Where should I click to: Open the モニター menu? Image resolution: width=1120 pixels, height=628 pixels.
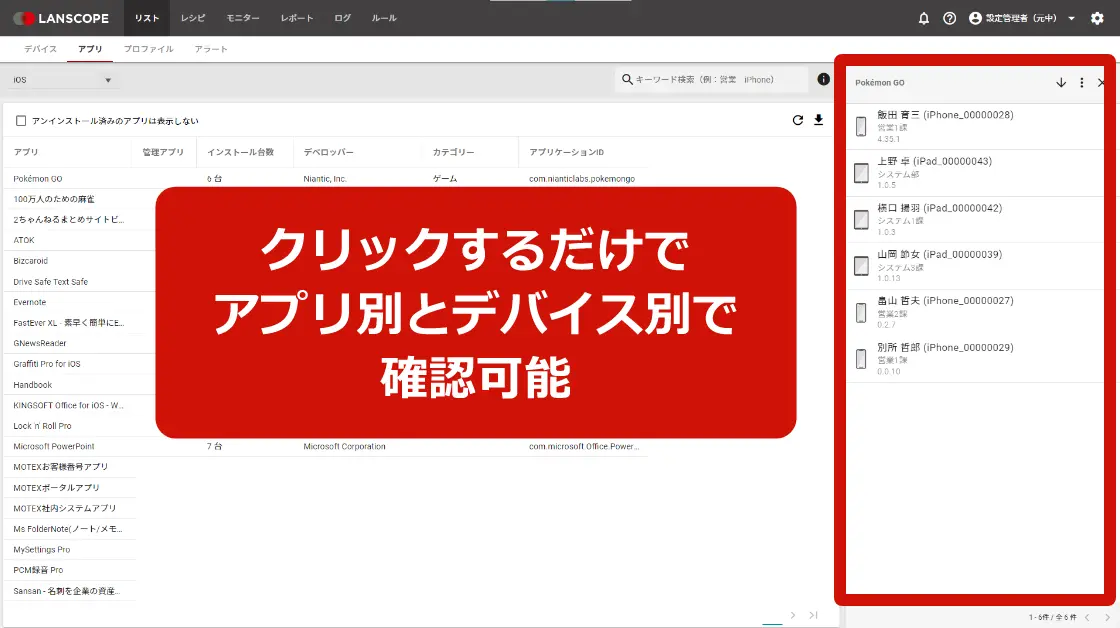coord(243,18)
